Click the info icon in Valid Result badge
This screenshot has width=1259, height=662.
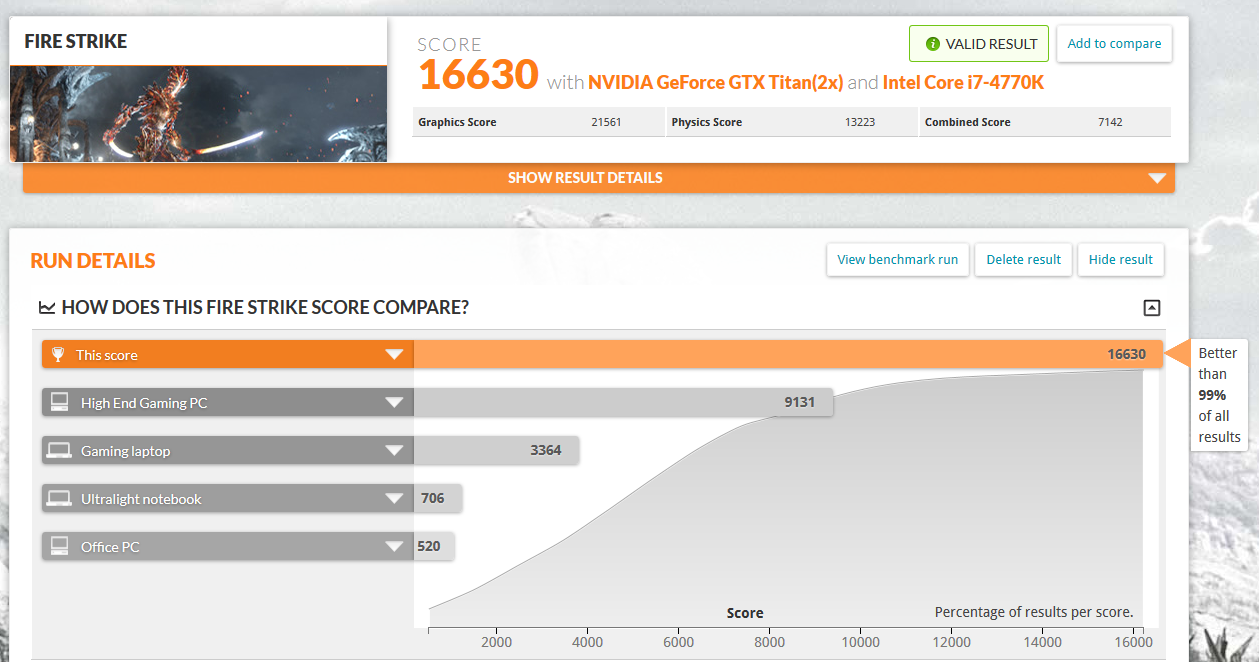pos(932,44)
